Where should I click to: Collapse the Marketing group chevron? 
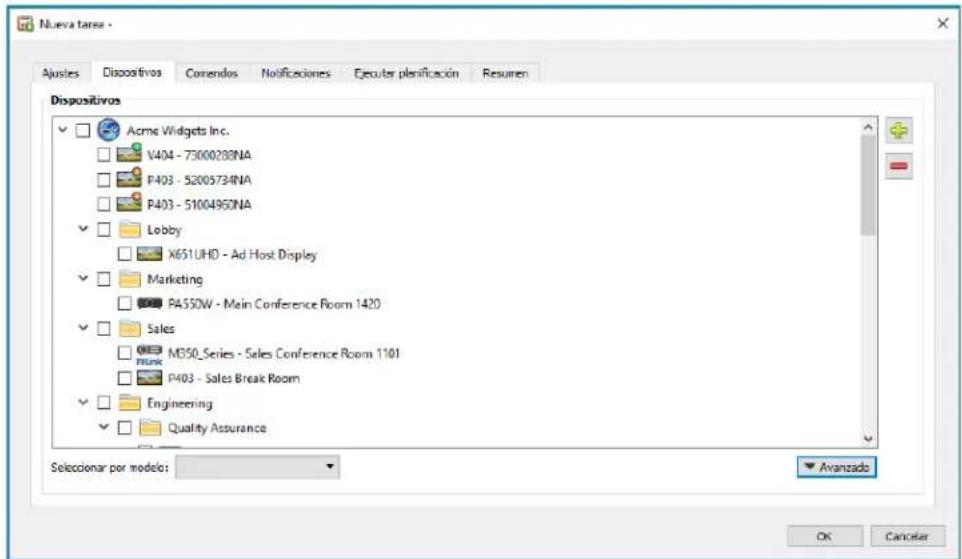click(x=83, y=279)
